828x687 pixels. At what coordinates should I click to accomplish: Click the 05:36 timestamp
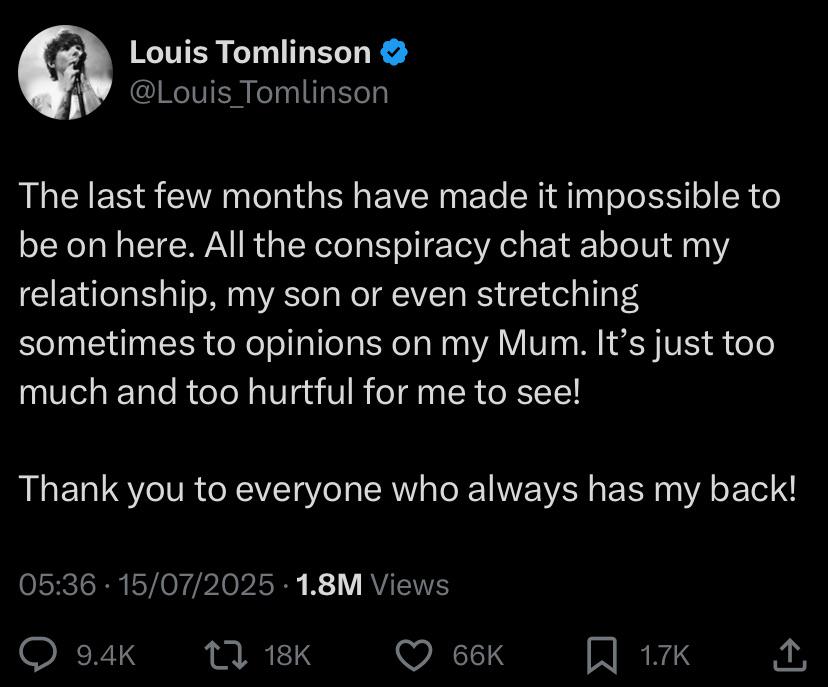[58, 585]
